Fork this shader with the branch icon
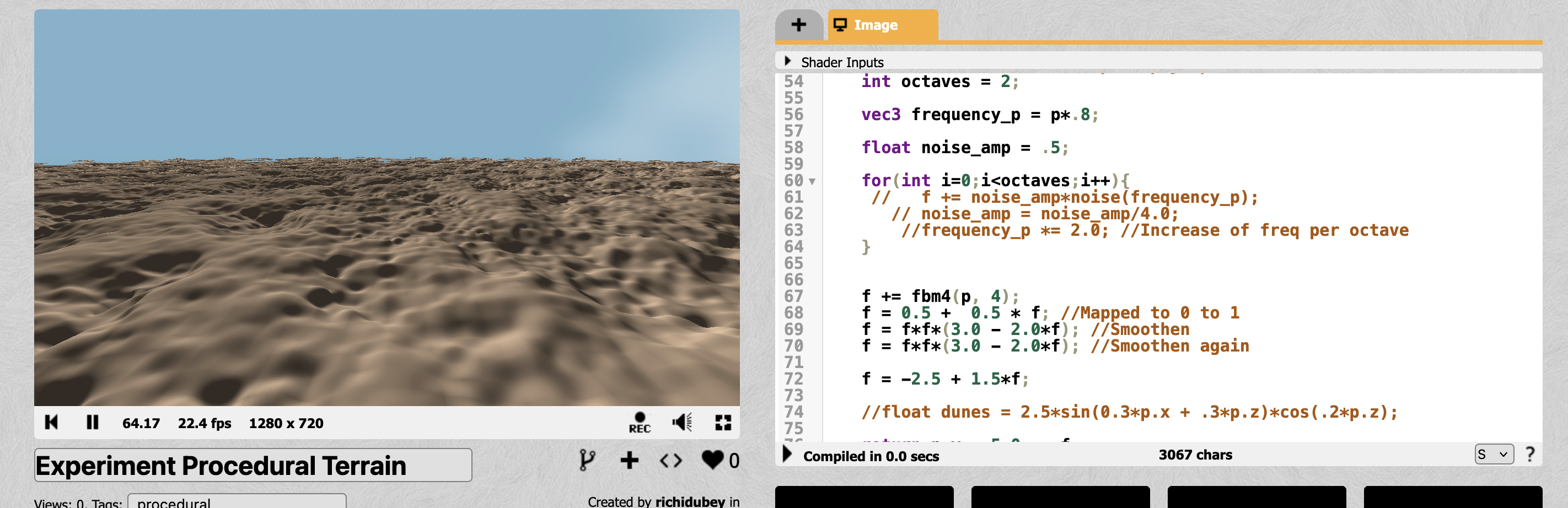This screenshot has width=1568, height=508. click(587, 460)
